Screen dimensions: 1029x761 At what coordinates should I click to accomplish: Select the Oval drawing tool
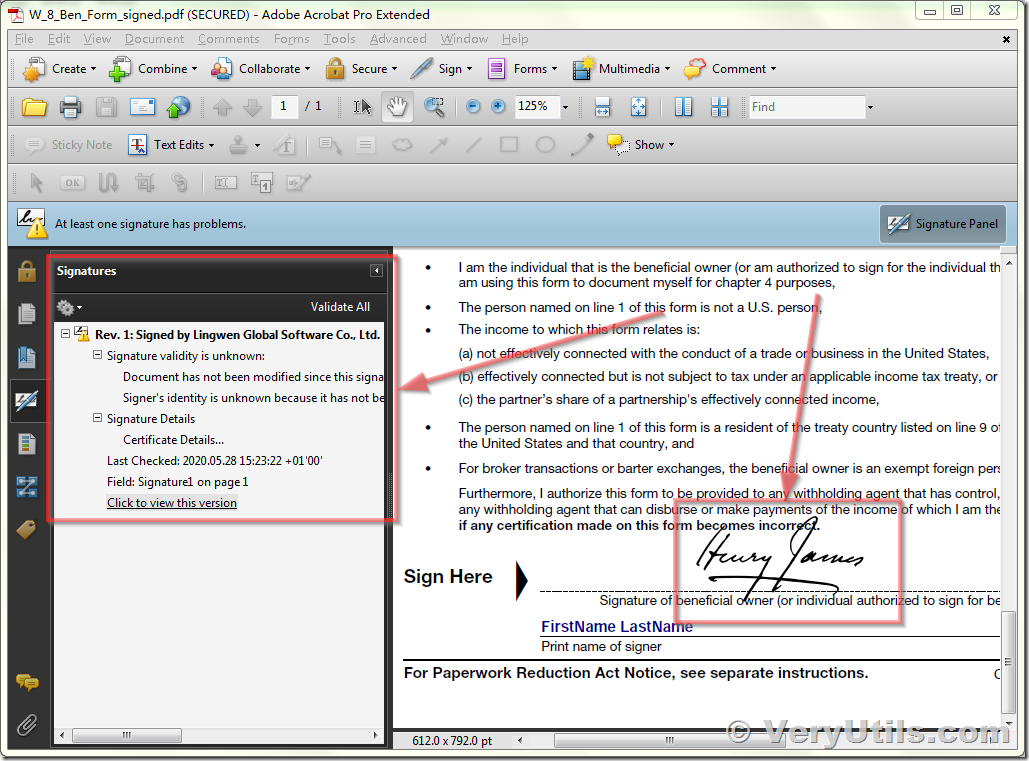(x=545, y=144)
